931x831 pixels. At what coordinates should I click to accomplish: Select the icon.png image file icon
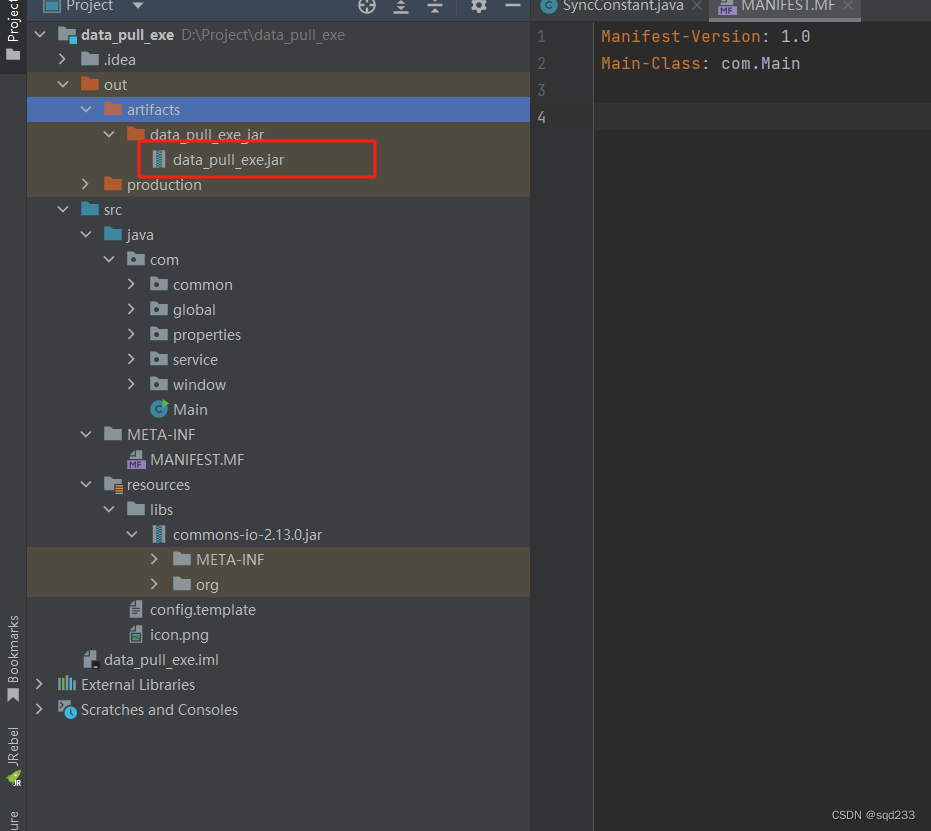tap(136, 634)
